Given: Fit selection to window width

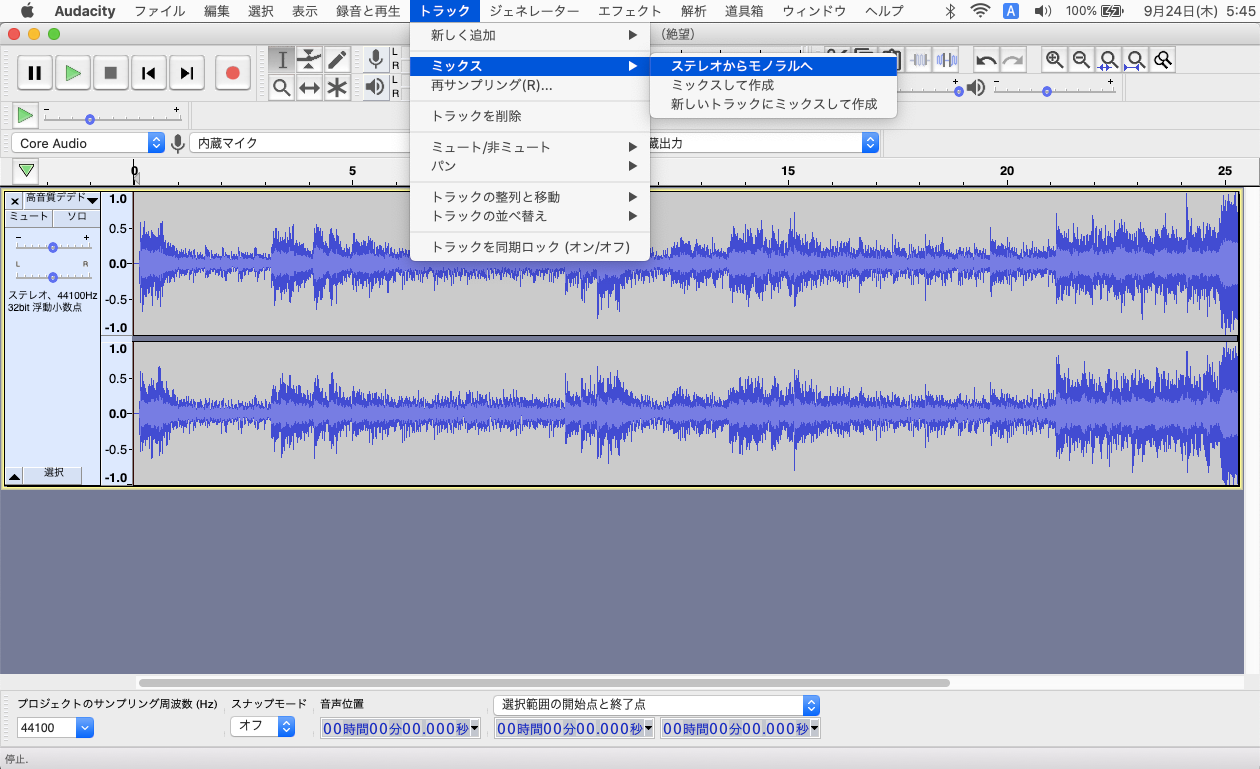Looking at the screenshot, I should [x=1108, y=60].
